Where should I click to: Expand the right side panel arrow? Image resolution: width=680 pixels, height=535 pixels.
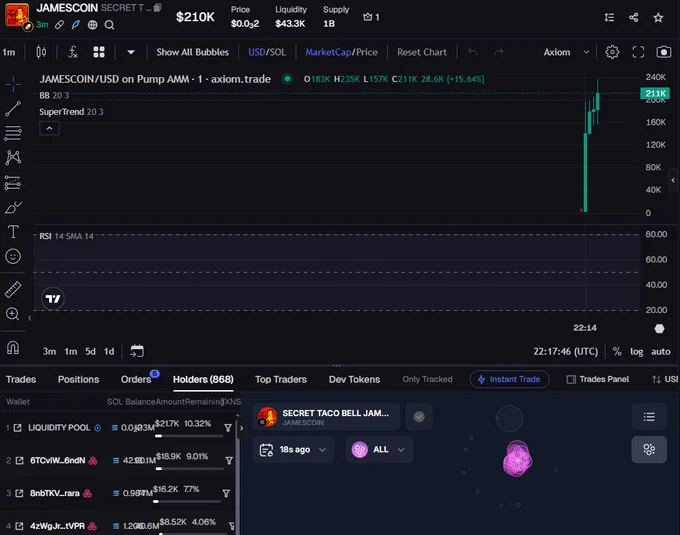pos(673,180)
